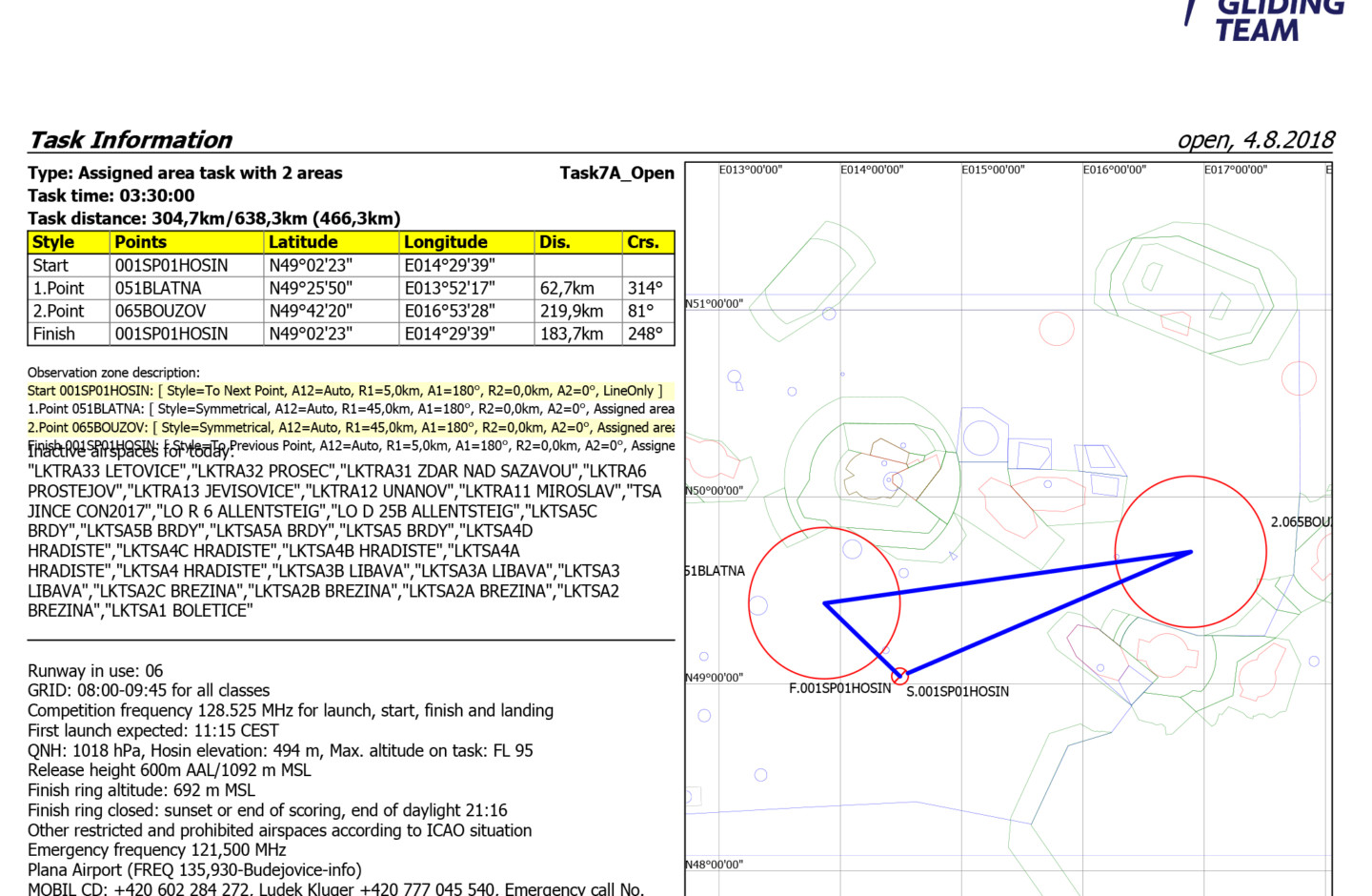The image size is (1372, 896).
Task: Click the 51BLATNA label on the map
Action: click(x=715, y=571)
